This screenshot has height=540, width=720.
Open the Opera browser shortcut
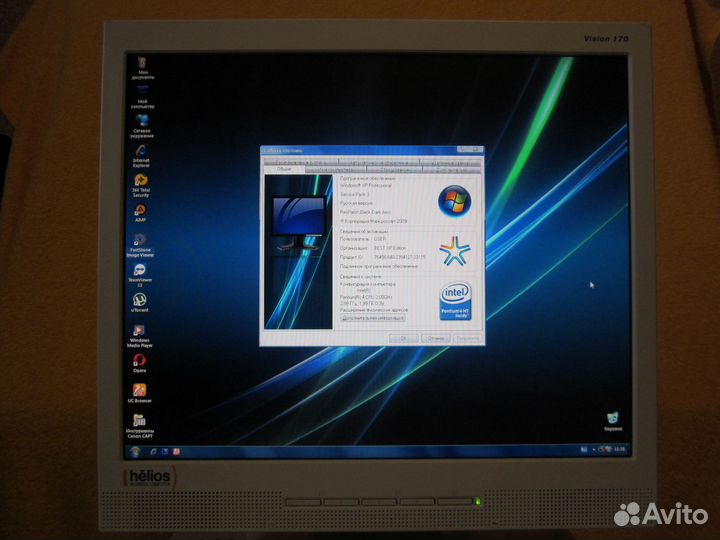[x=140, y=363]
